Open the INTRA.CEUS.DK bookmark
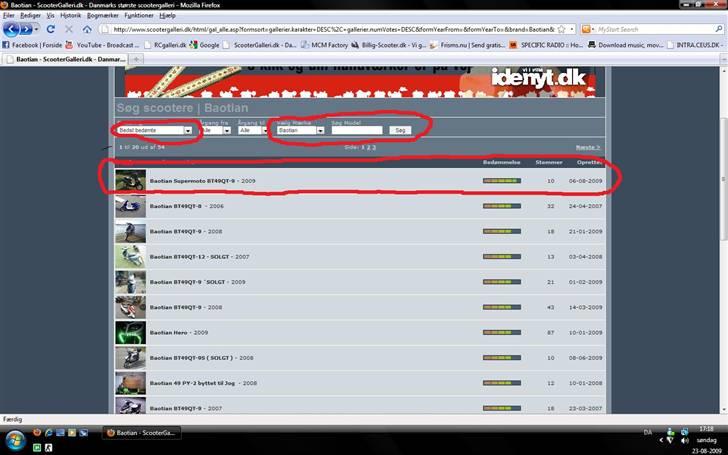This screenshot has width=728, height=455. (695, 45)
